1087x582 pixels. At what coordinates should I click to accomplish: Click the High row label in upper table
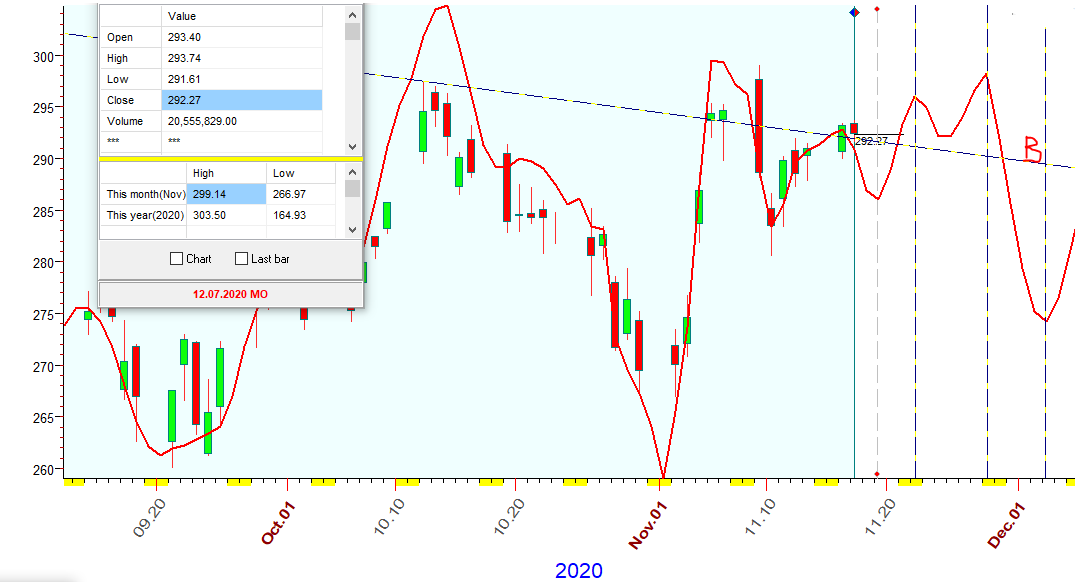click(117, 58)
